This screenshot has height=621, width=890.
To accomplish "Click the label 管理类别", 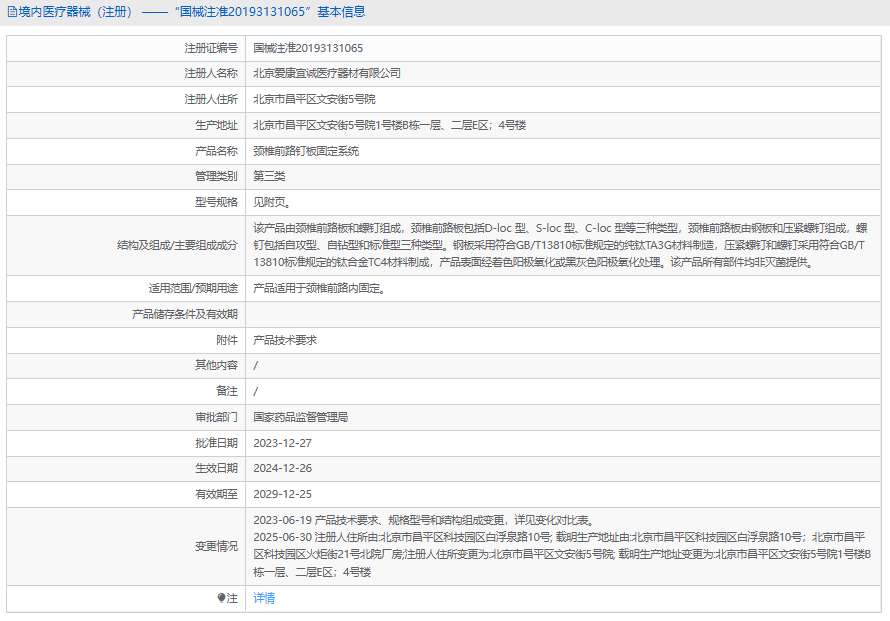I will [216, 176].
